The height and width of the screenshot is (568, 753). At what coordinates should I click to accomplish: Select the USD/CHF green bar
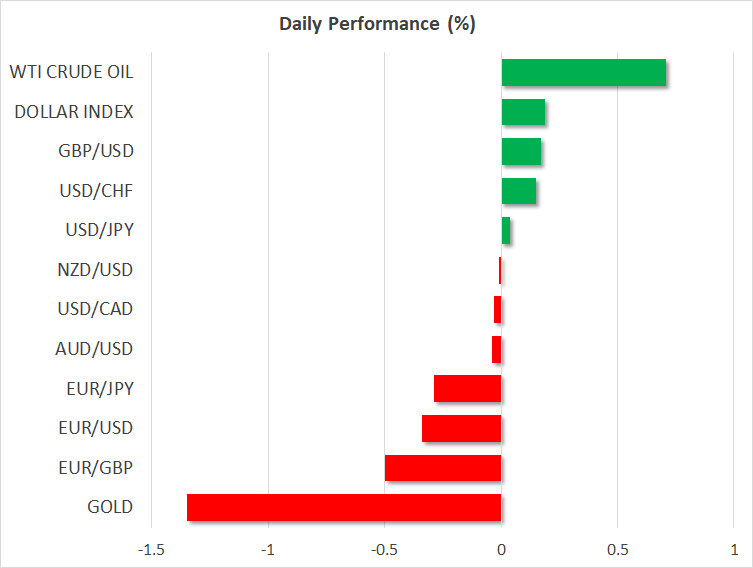(x=518, y=191)
